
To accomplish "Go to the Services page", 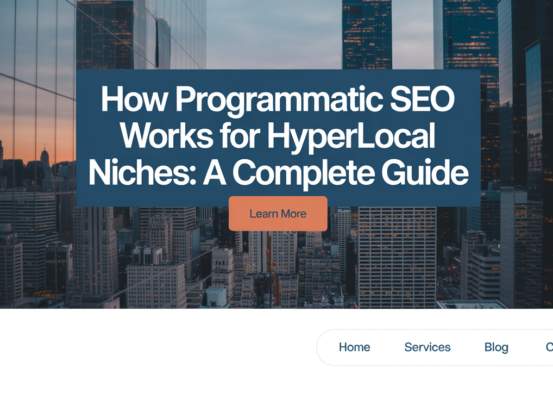I will tap(427, 347).
